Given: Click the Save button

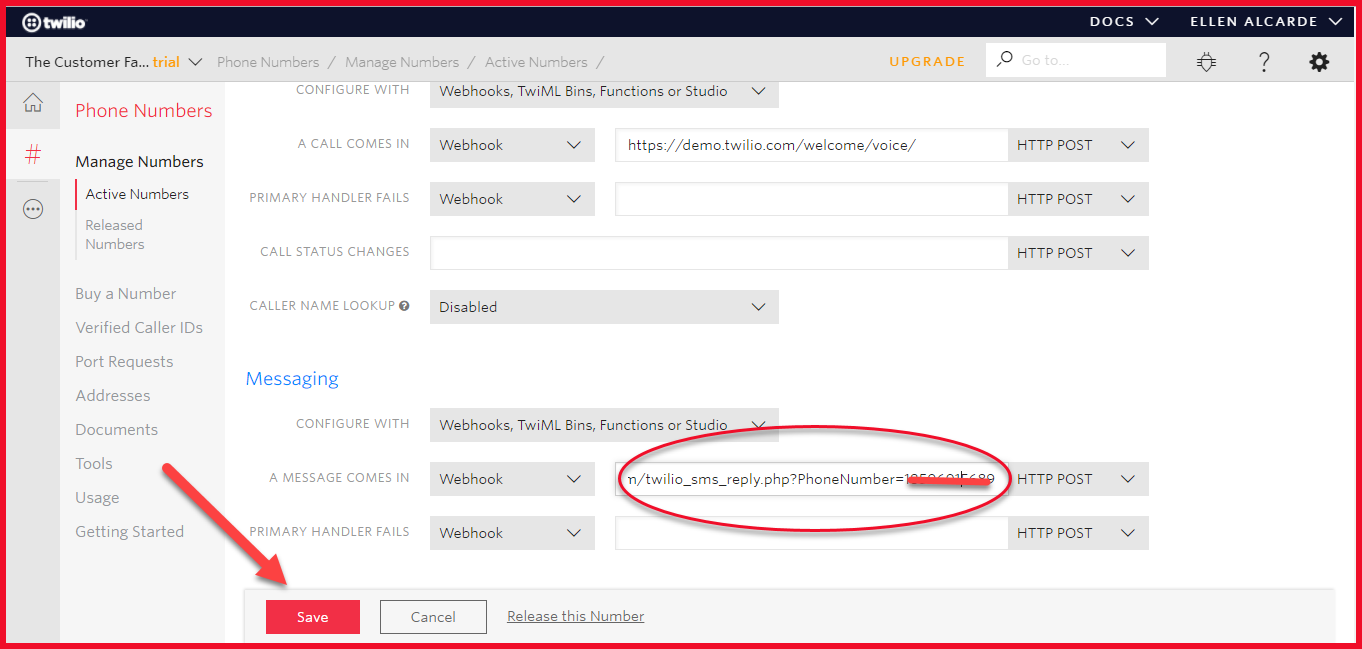Looking at the screenshot, I should [x=312, y=617].
